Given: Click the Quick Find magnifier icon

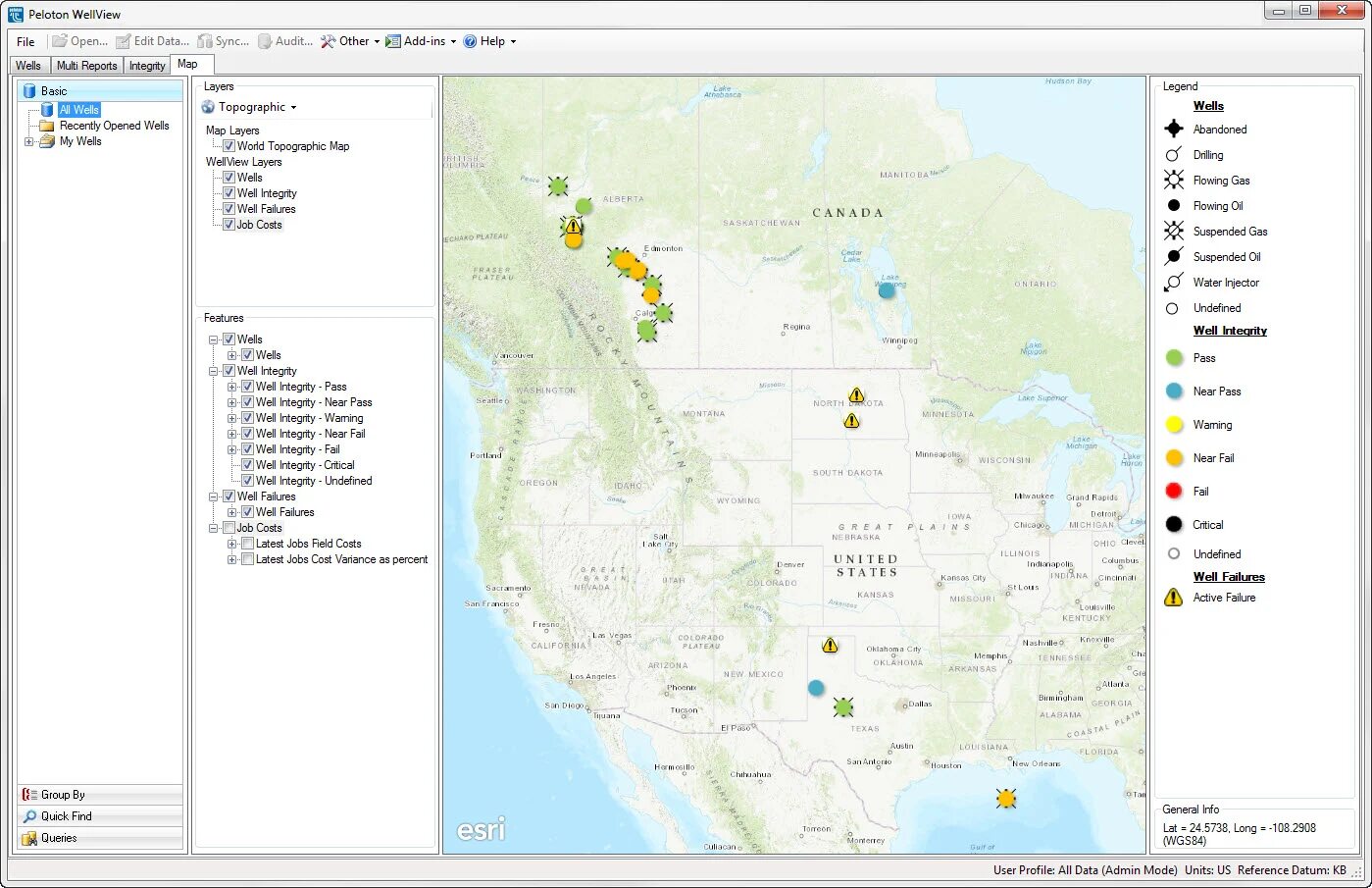Looking at the screenshot, I should pos(29,816).
